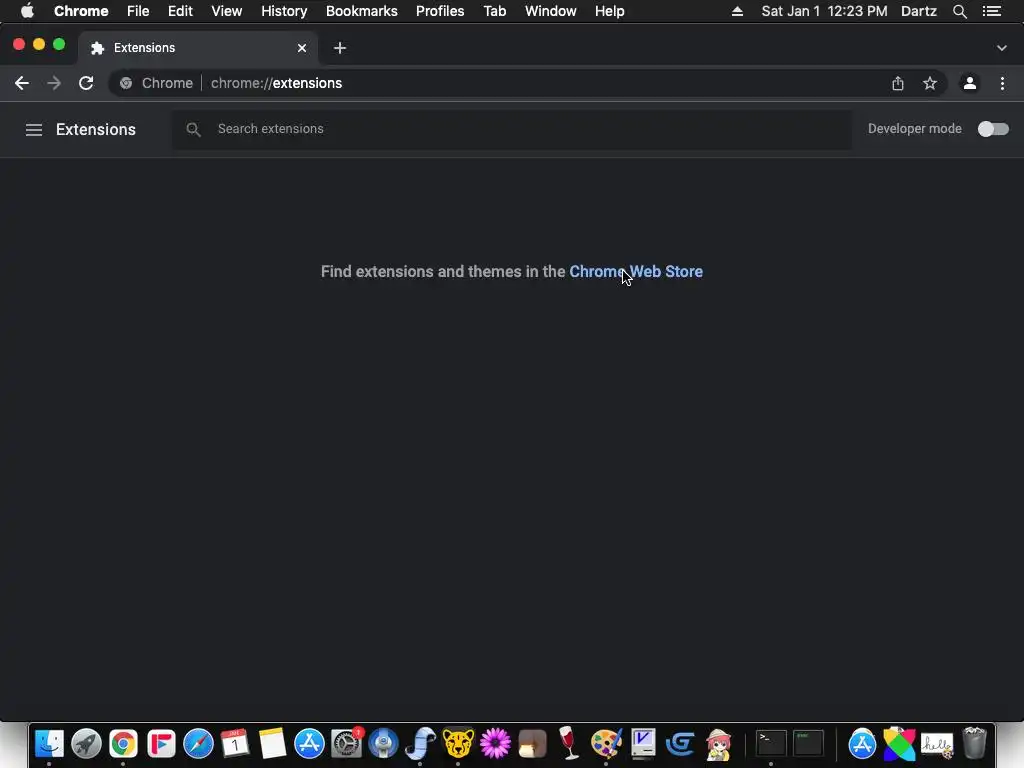
Task: Open System Preferences gear in Dock
Action: click(346, 744)
